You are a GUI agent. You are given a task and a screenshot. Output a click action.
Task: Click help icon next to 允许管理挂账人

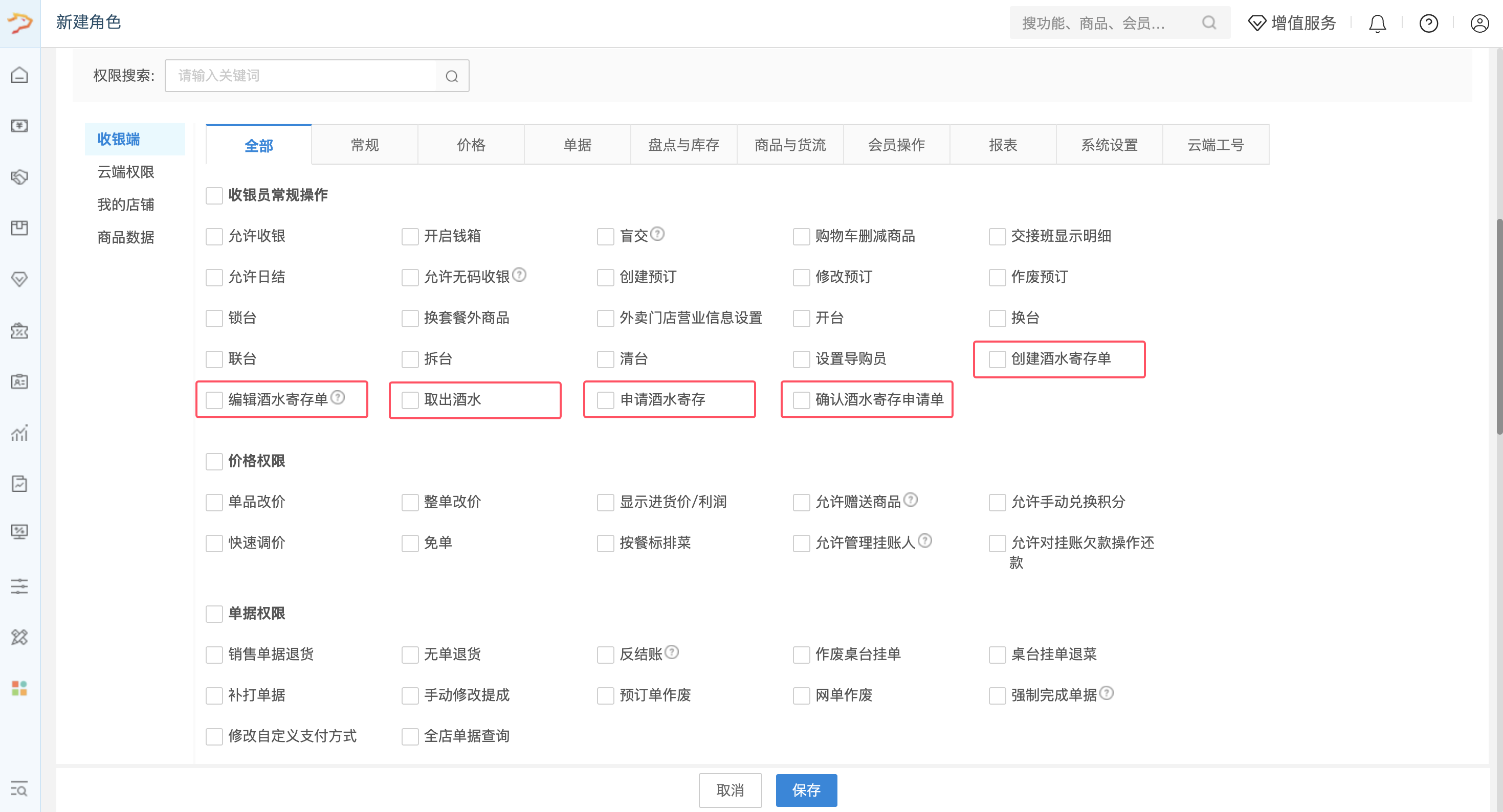925,541
